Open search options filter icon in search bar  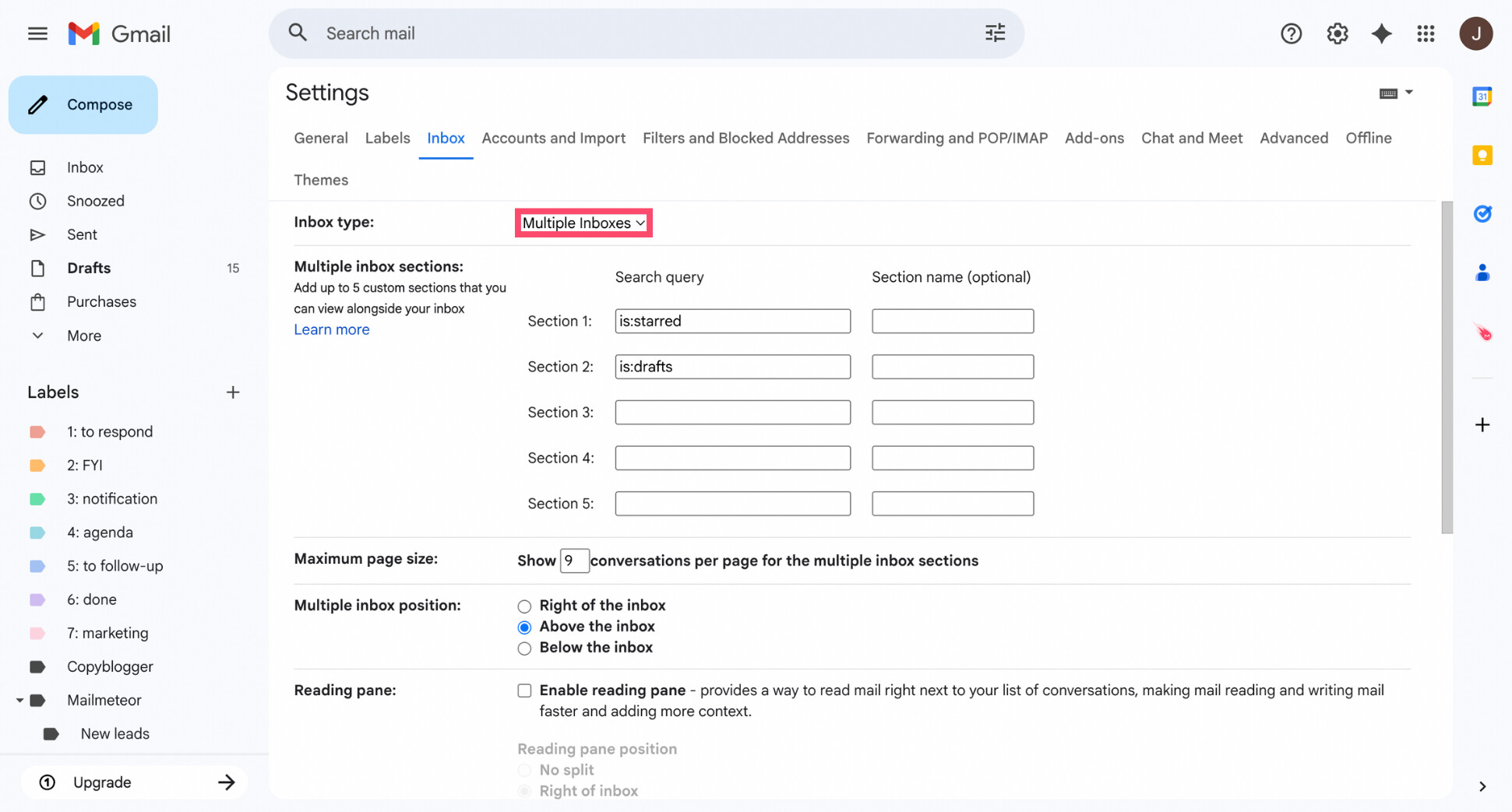coord(994,33)
